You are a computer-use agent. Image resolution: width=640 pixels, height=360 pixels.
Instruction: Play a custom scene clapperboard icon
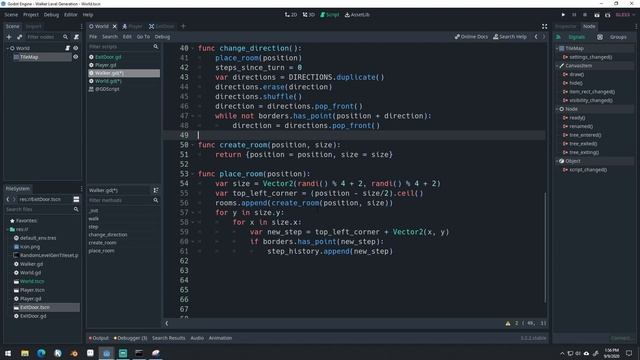point(607,15)
